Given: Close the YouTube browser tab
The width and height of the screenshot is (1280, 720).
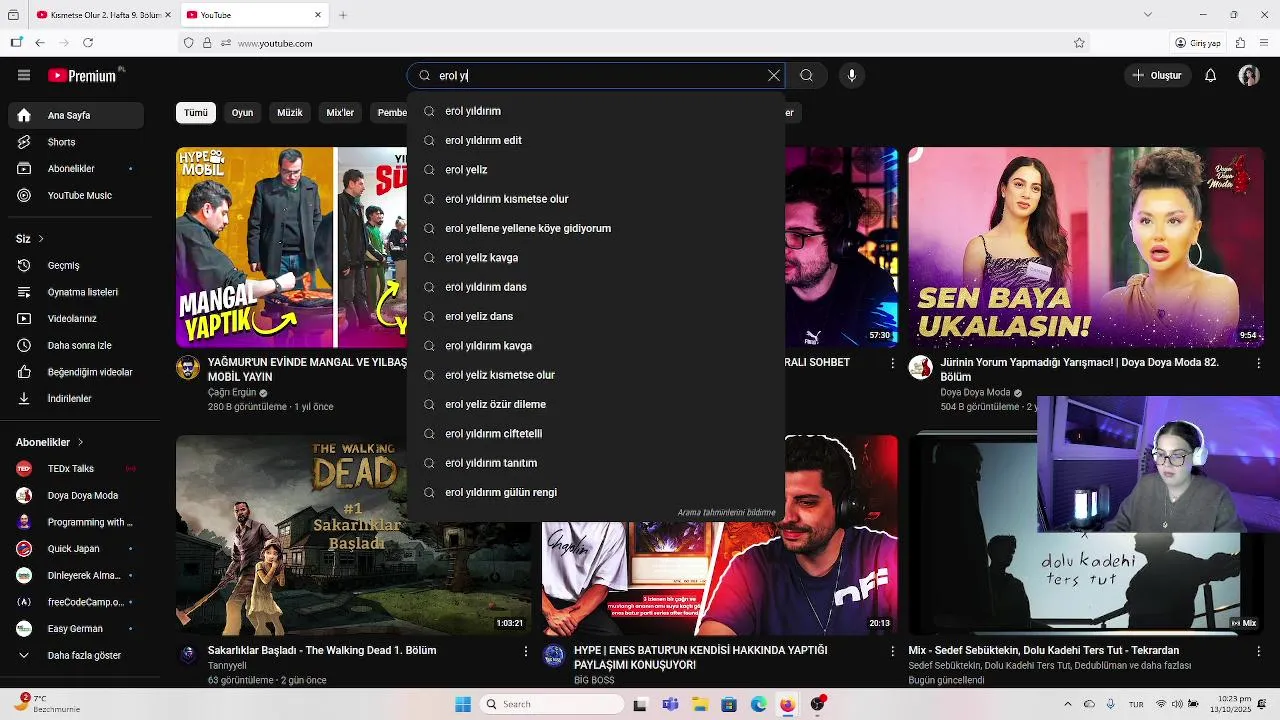Looking at the screenshot, I should (x=318, y=15).
